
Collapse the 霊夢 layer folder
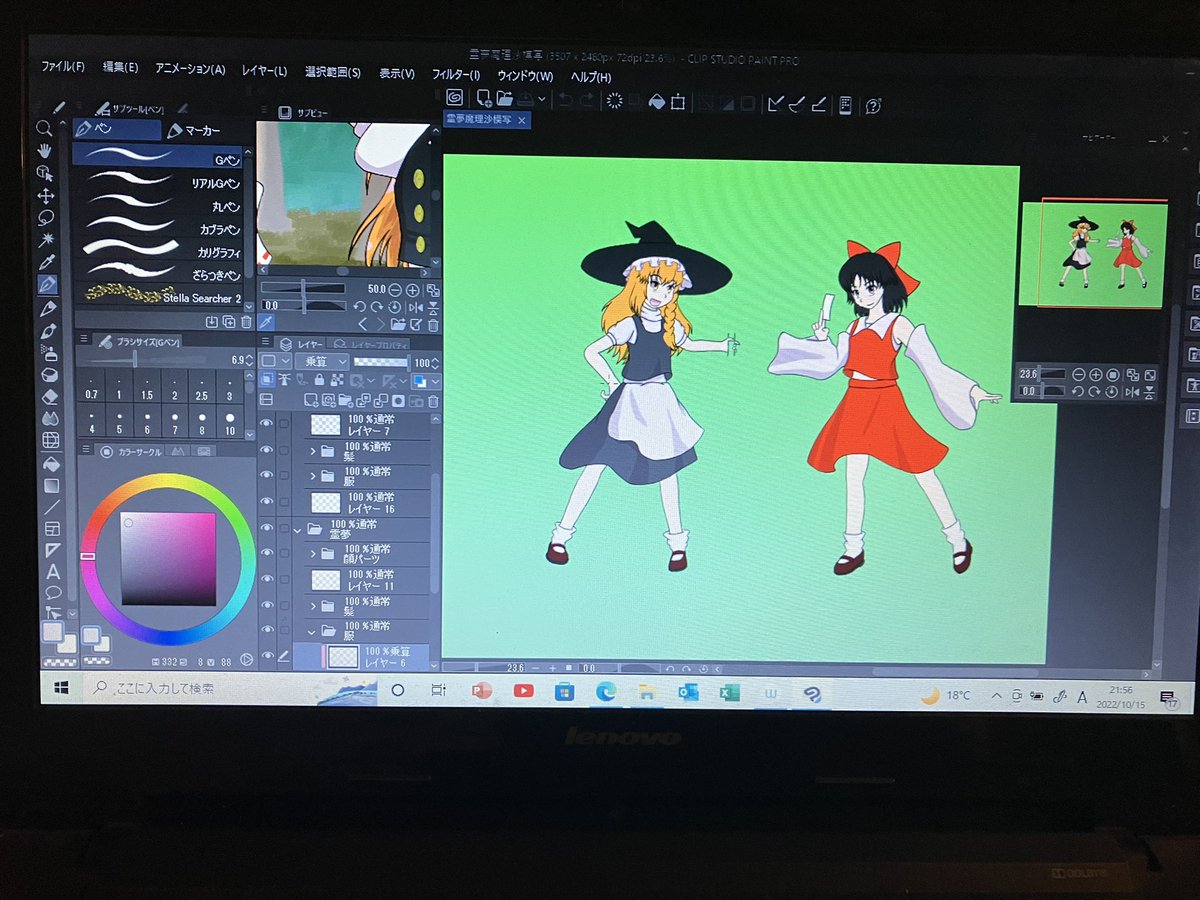pyautogui.click(x=297, y=531)
